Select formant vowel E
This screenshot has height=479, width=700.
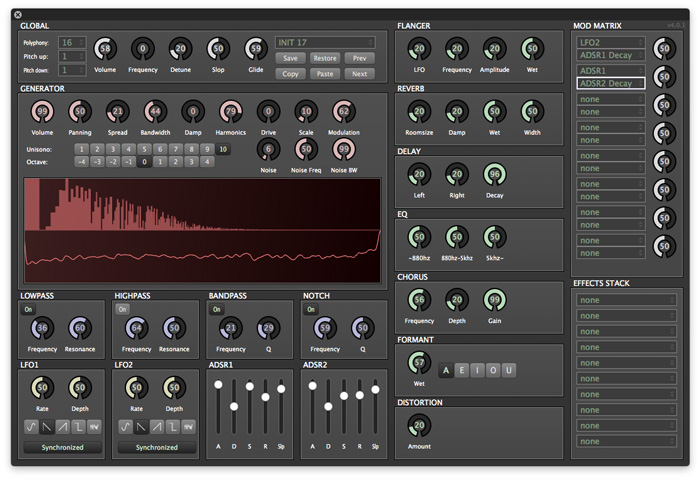pyautogui.click(x=462, y=370)
